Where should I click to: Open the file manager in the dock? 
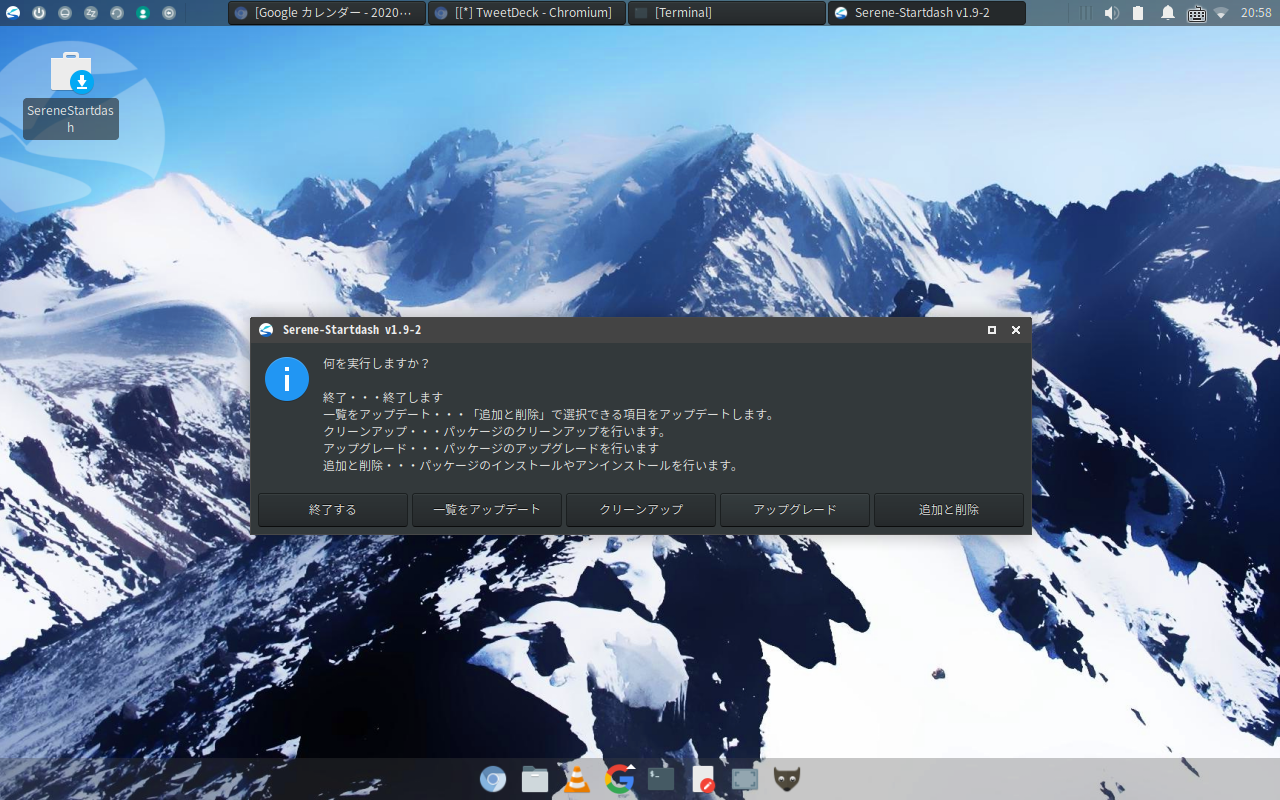(x=535, y=779)
